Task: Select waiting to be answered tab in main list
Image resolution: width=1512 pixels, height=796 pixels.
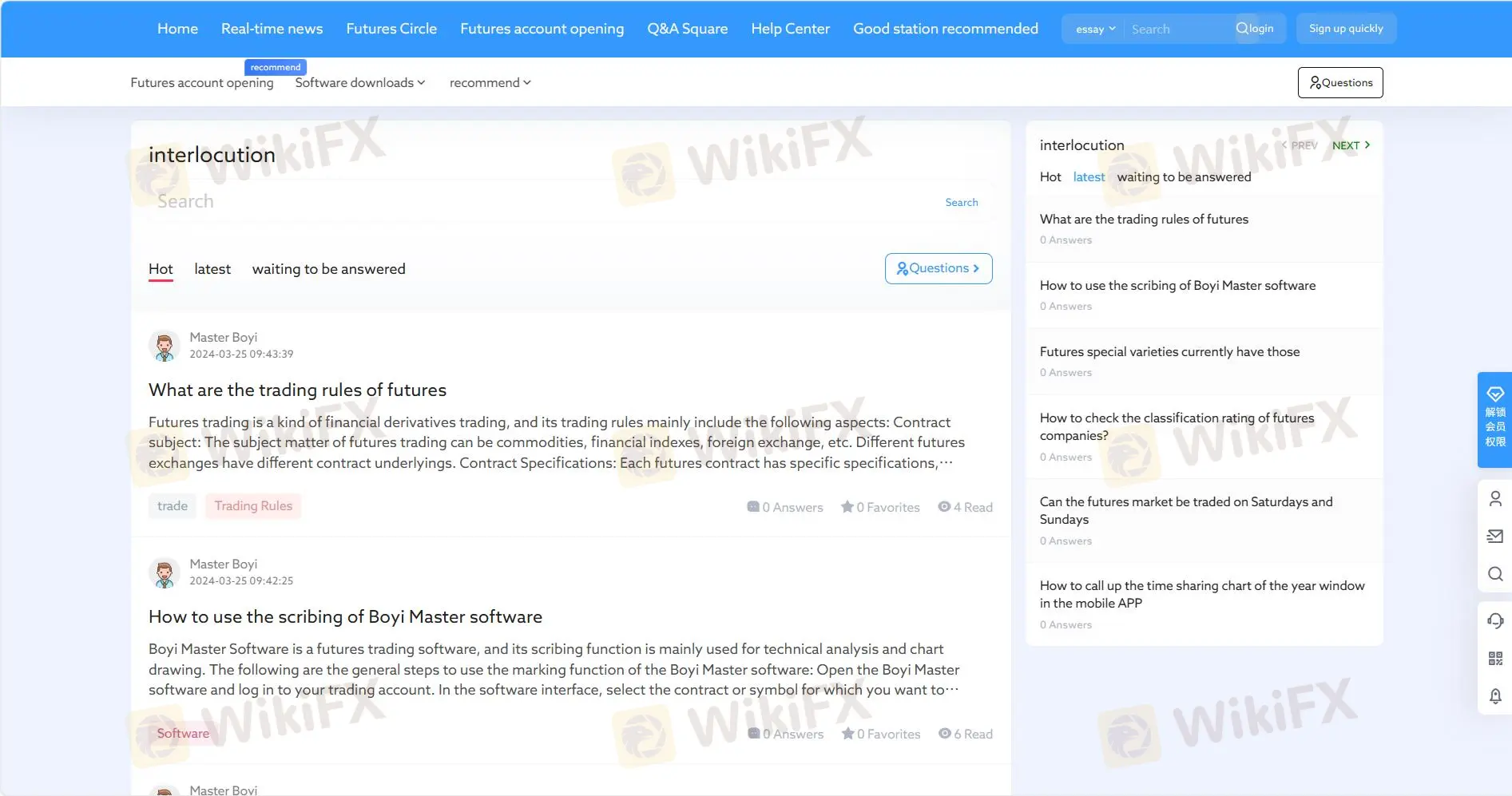Action: coord(328,270)
